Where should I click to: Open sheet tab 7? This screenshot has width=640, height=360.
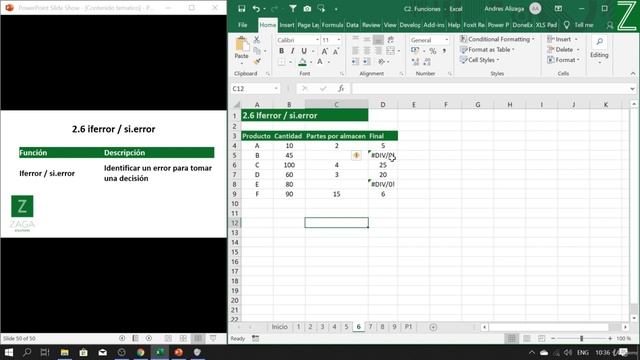tap(371, 327)
